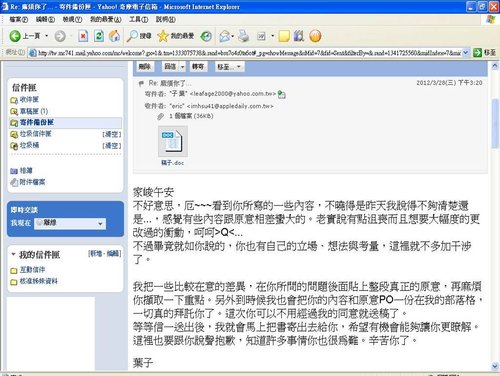The height and width of the screenshot is (376, 500).
Task: Open the 工具(T) menu
Action: point(139,19)
